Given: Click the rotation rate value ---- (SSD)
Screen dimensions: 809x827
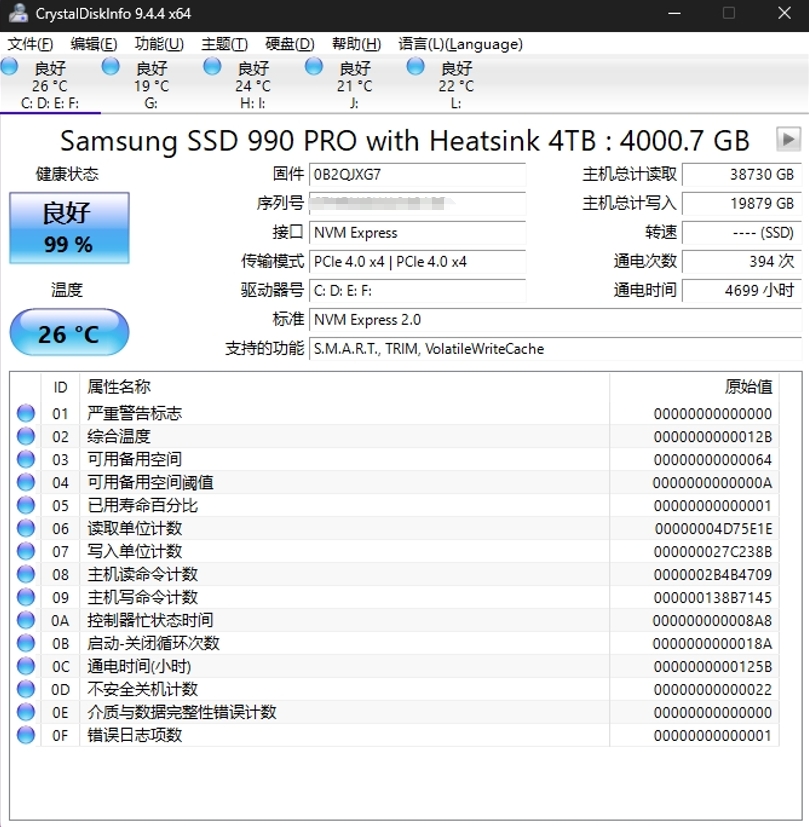Looking at the screenshot, I should (x=741, y=233).
